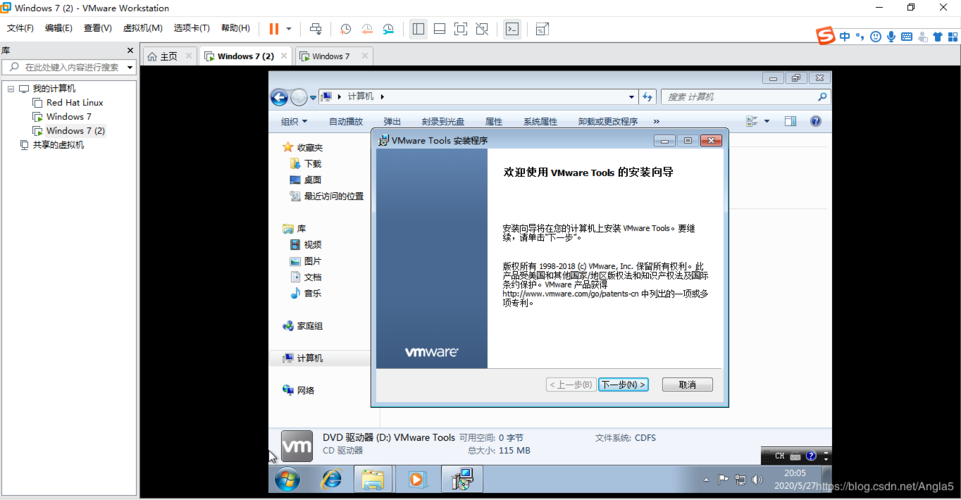Image resolution: width=961 pixels, height=500 pixels.
Task: Click 卸载或更改程序 in the Explorer toolbar
Action: point(608,121)
